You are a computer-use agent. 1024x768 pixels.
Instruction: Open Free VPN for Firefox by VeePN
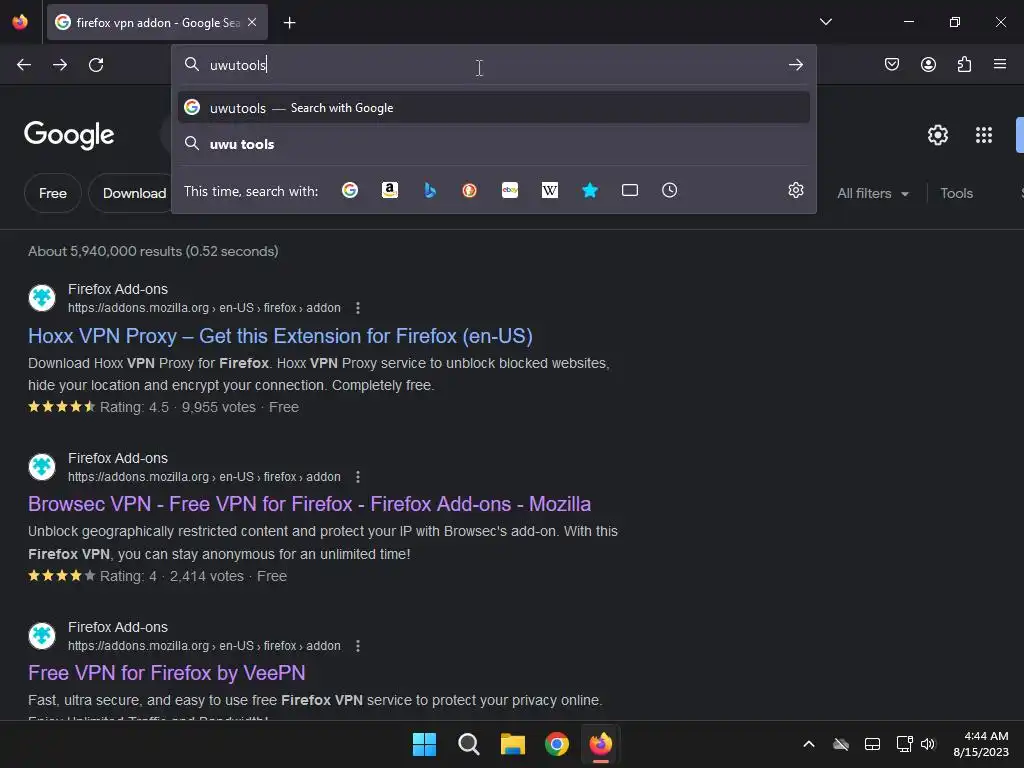(x=167, y=673)
